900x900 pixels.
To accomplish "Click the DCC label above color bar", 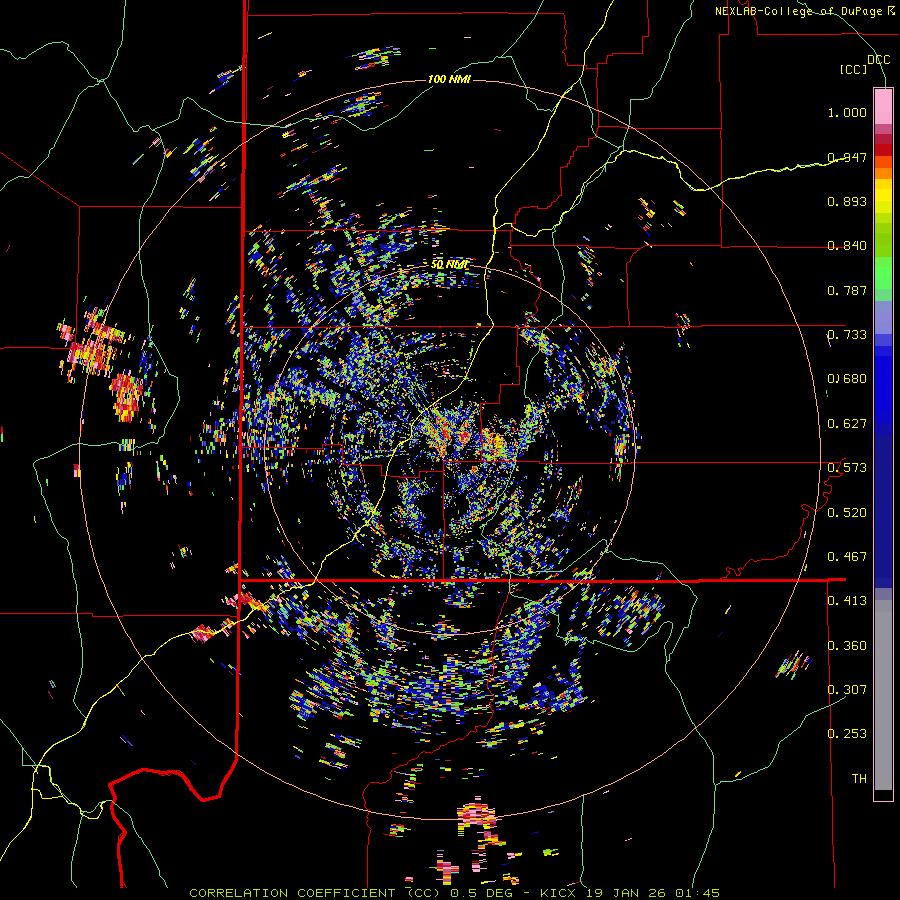I will (x=878, y=60).
